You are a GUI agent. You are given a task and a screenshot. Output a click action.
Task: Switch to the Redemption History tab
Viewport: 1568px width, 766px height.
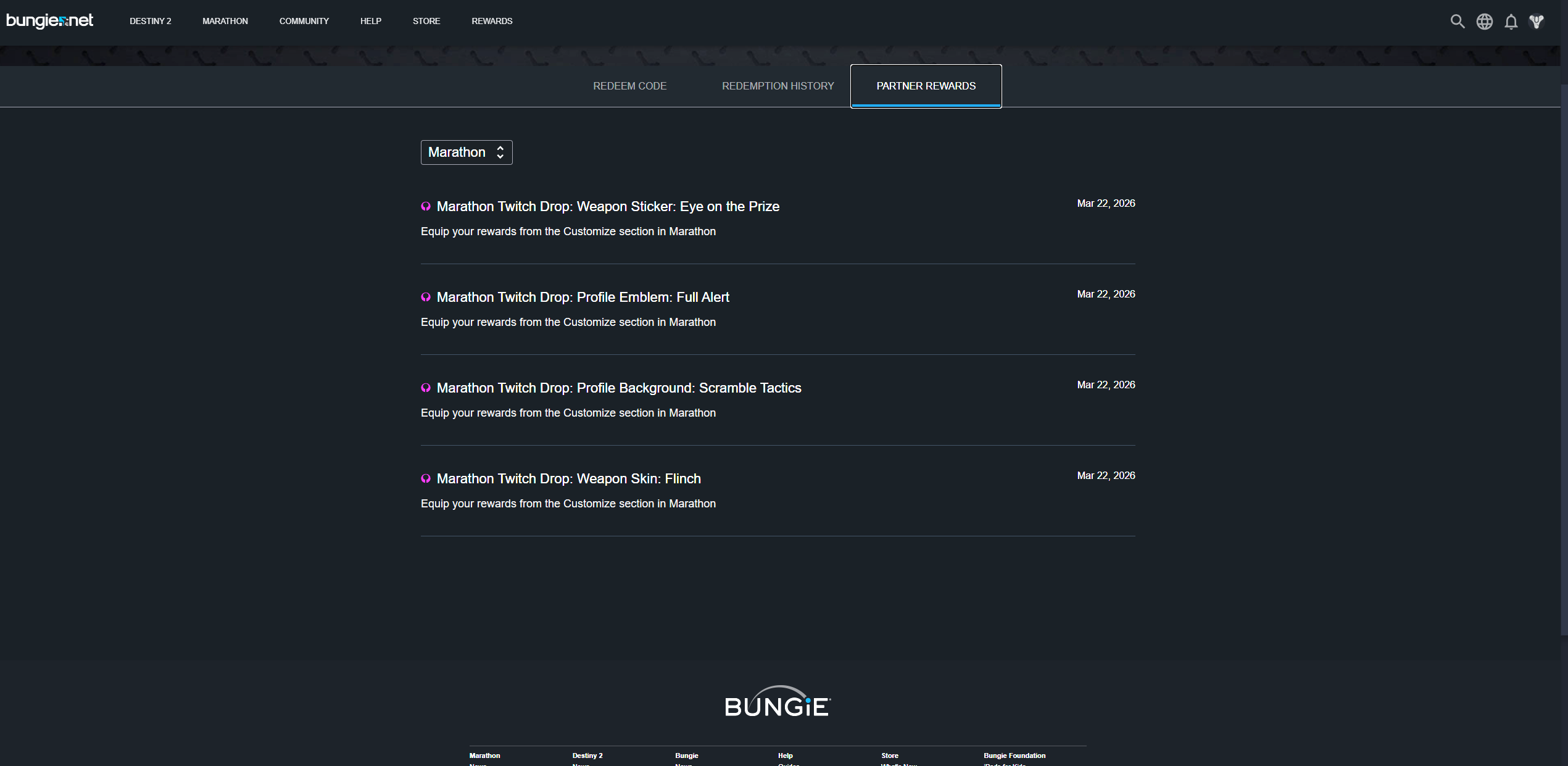tap(778, 86)
